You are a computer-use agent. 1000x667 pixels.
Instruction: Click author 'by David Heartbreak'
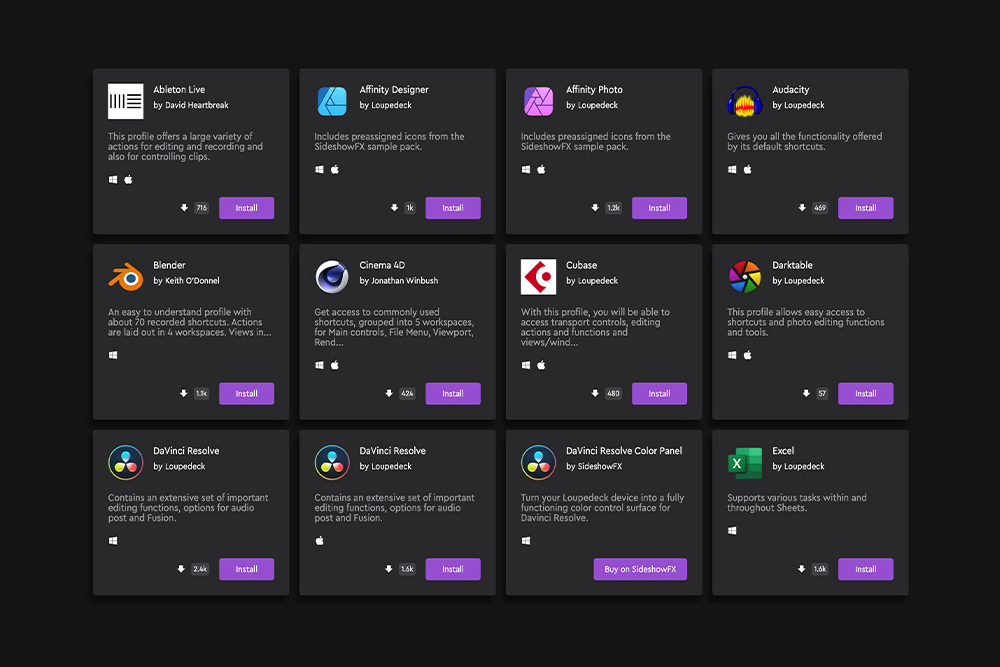(191, 105)
